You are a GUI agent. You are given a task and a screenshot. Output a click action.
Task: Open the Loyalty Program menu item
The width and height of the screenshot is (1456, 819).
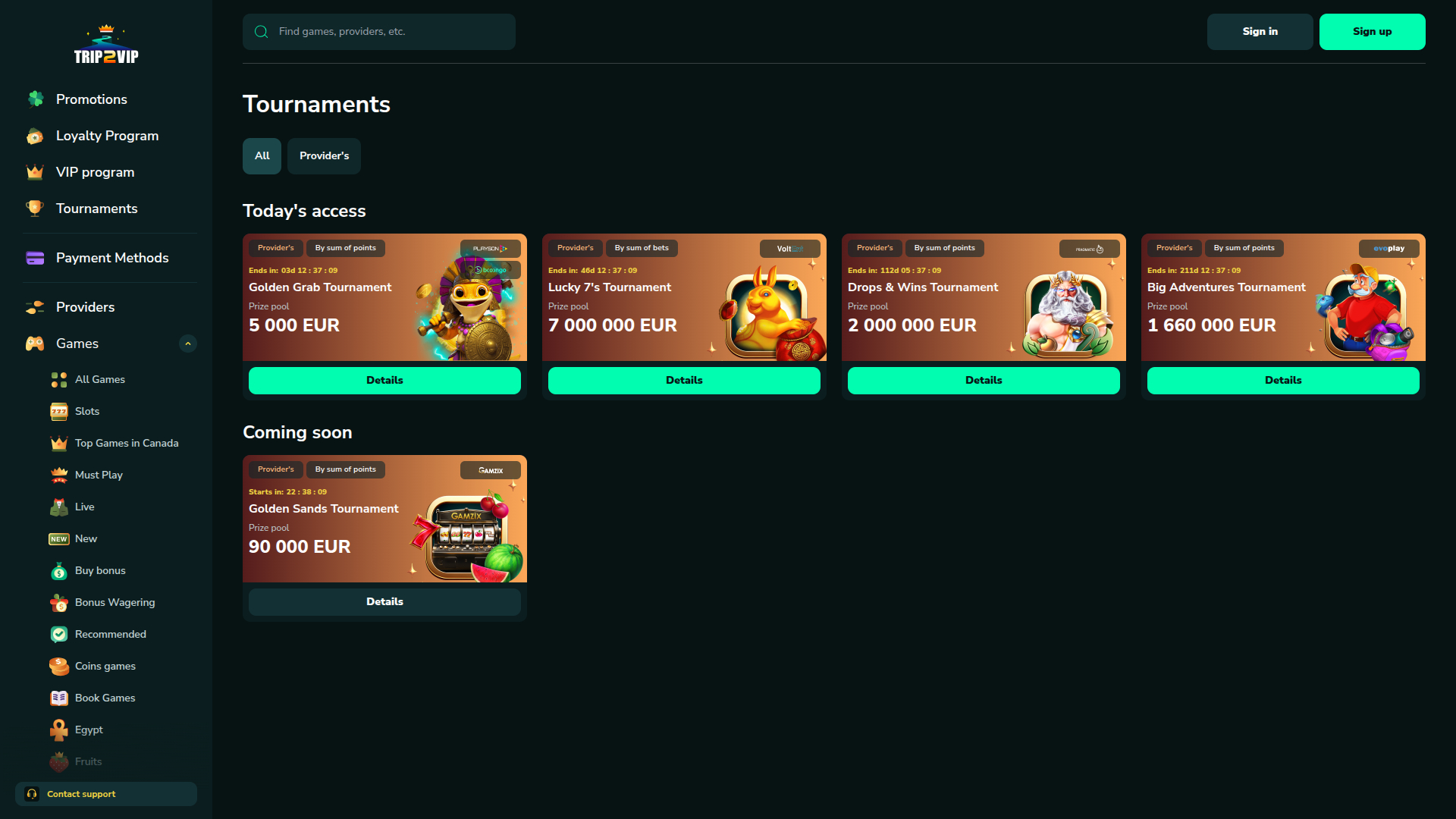(x=107, y=136)
